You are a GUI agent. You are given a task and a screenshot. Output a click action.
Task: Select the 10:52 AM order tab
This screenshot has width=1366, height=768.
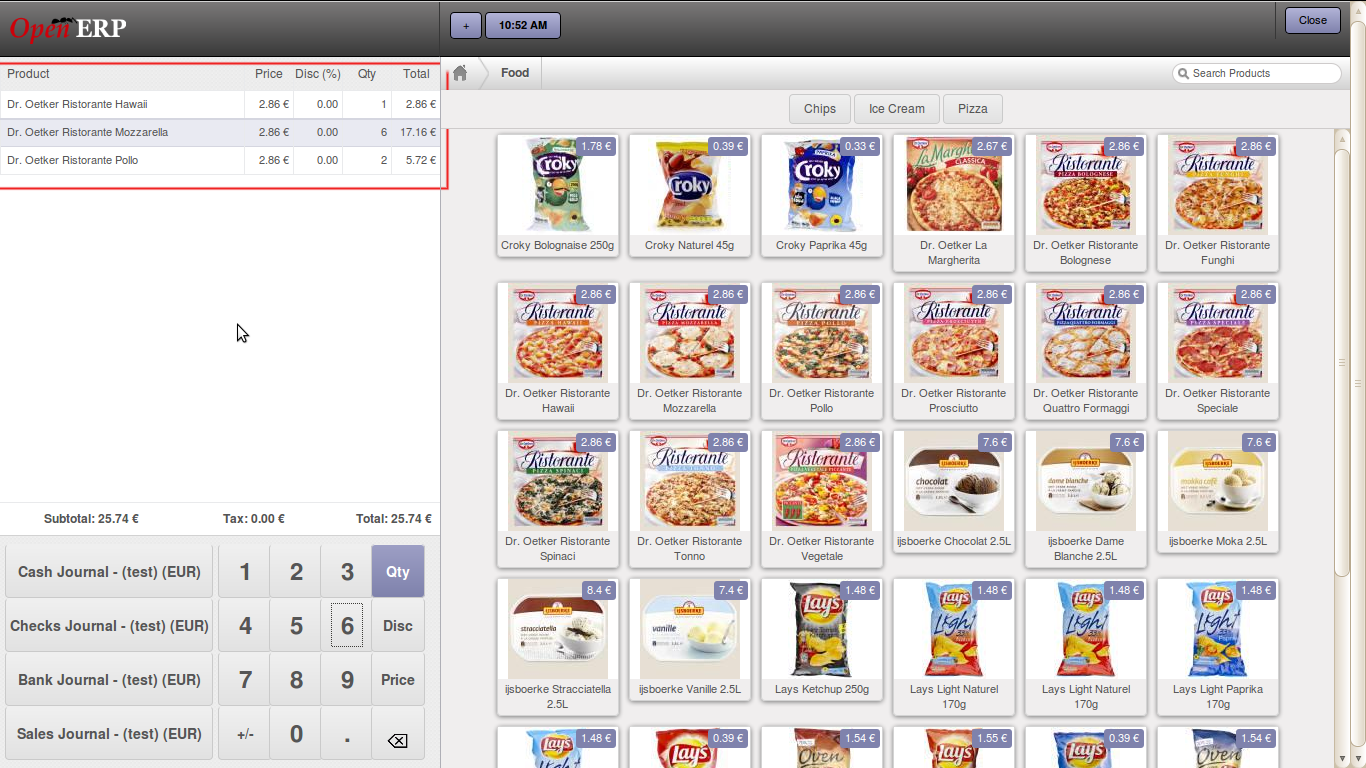click(523, 25)
